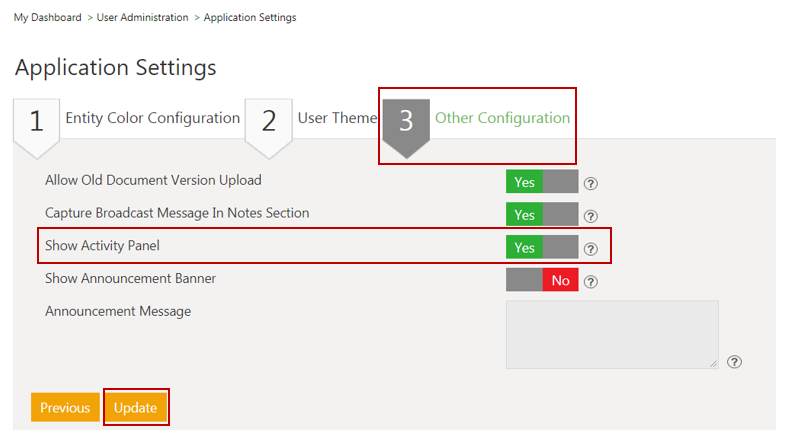Go back with the Previous button
The height and width of the screenshot is (438, 787).
pos(65,408)
